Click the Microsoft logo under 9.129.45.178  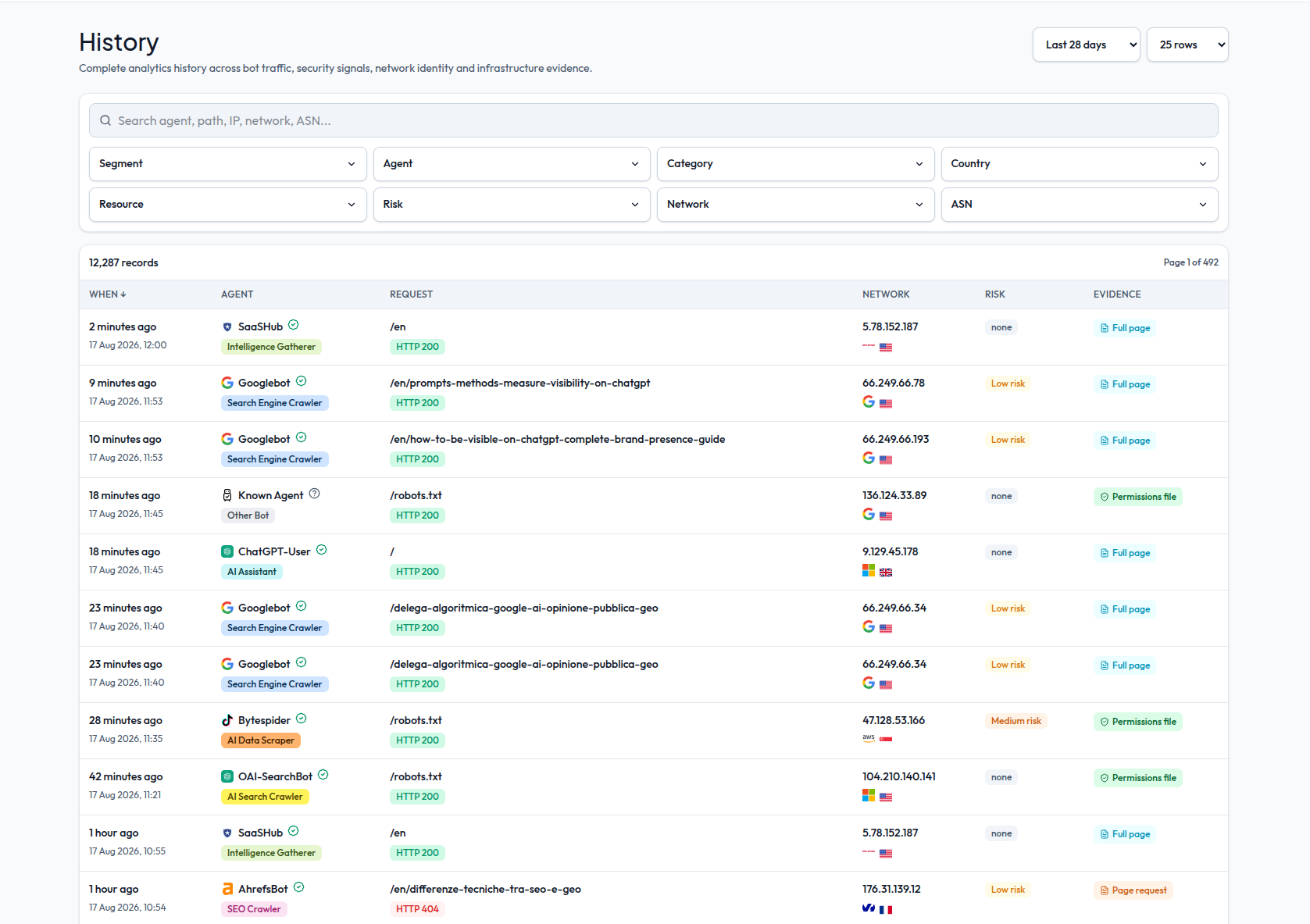869,570
